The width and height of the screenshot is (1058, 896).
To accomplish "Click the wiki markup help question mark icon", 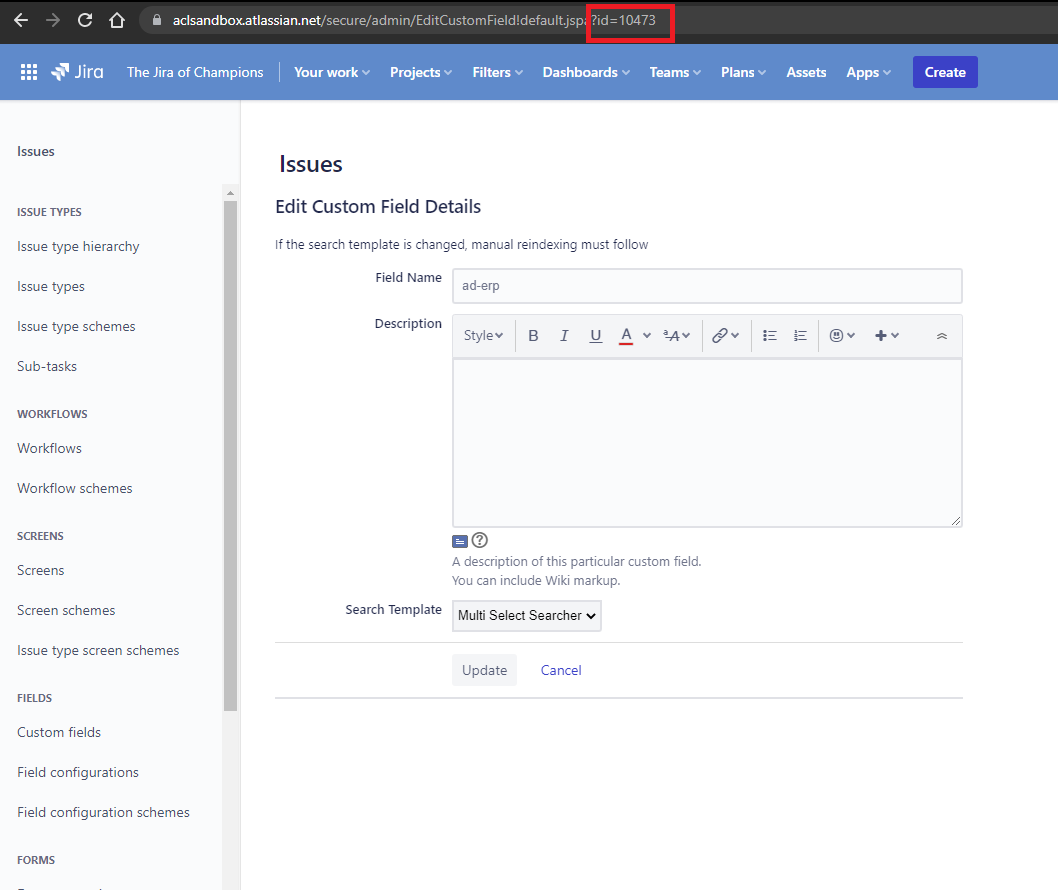I will [480, 540].
